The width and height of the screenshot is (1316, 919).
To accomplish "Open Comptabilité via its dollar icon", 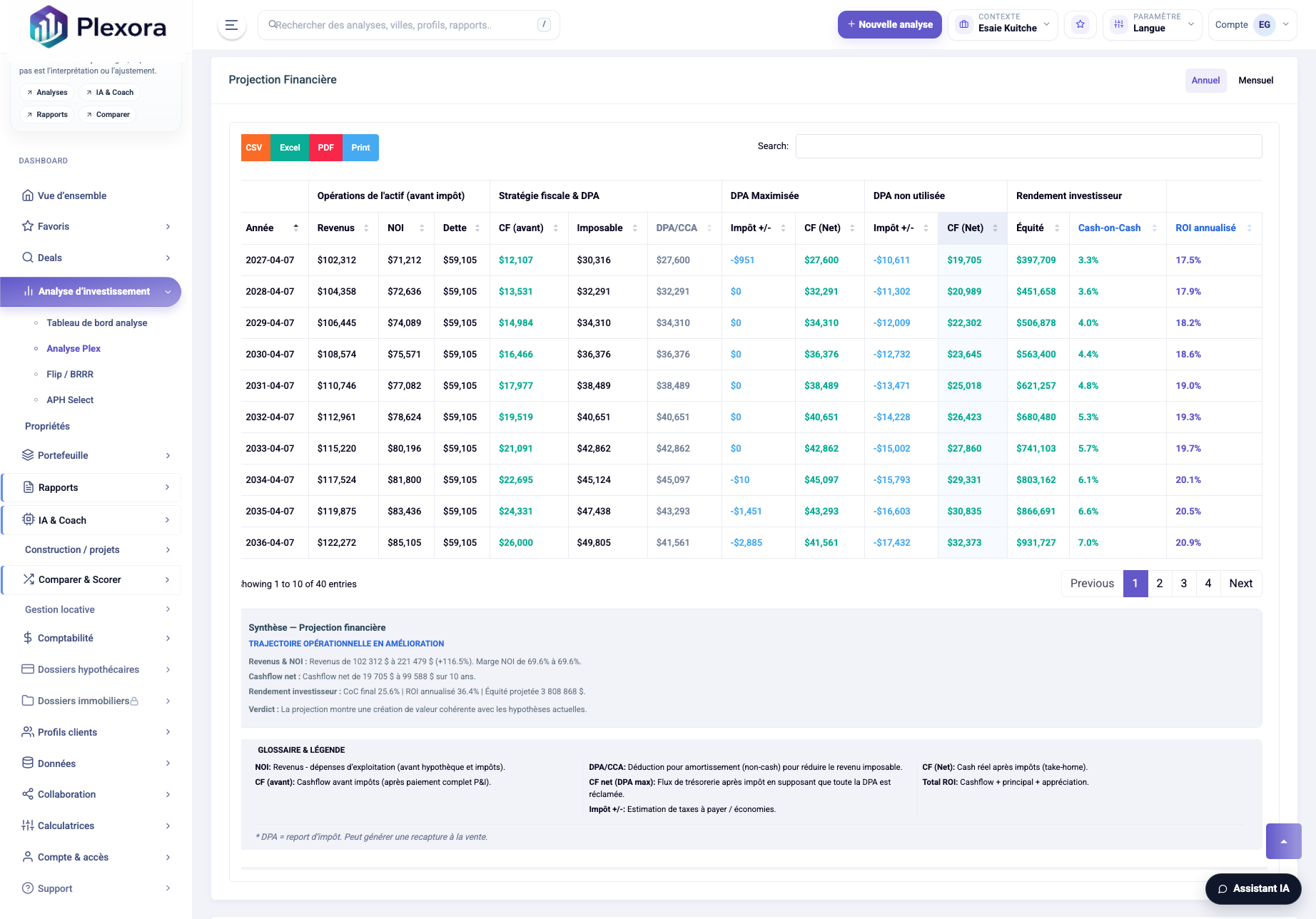I will click(x=27, y=638).
